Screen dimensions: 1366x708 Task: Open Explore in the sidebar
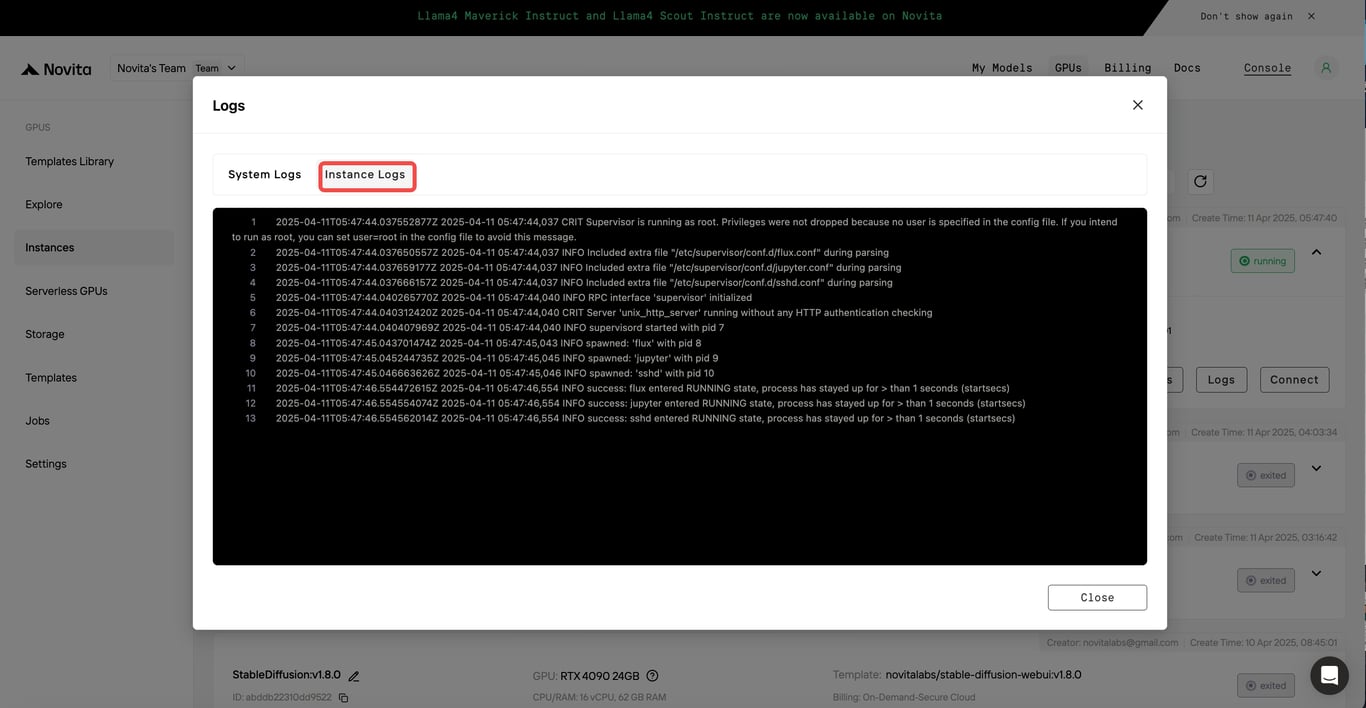tap(44, 204)
